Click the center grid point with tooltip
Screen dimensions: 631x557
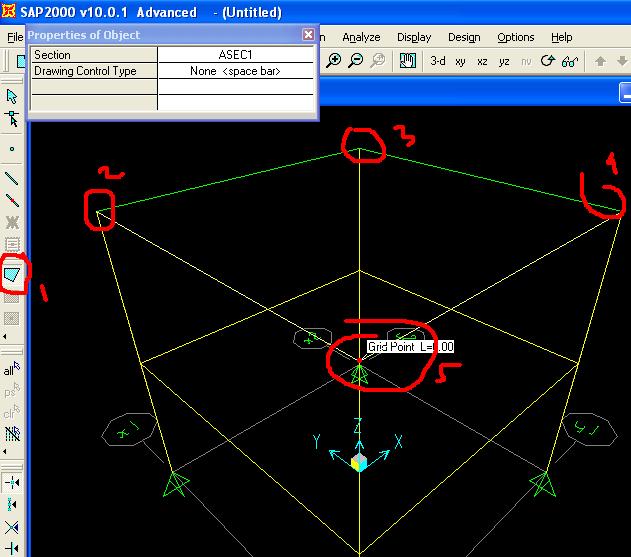tap(359, 361)
